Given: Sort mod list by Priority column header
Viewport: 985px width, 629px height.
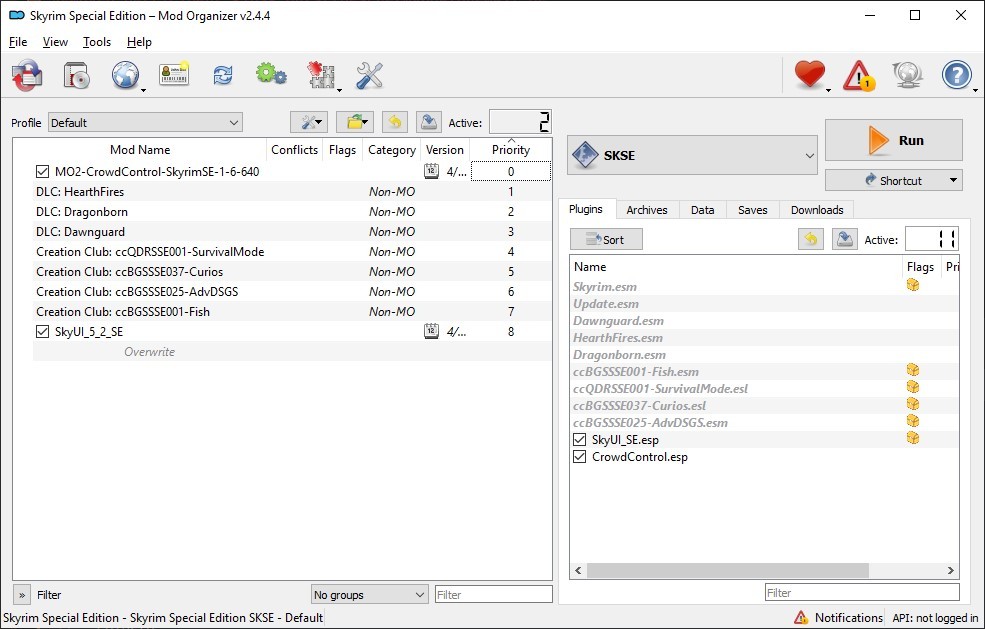Looking at the screenshot, I should pyautogui.click(x=511, y=149).
